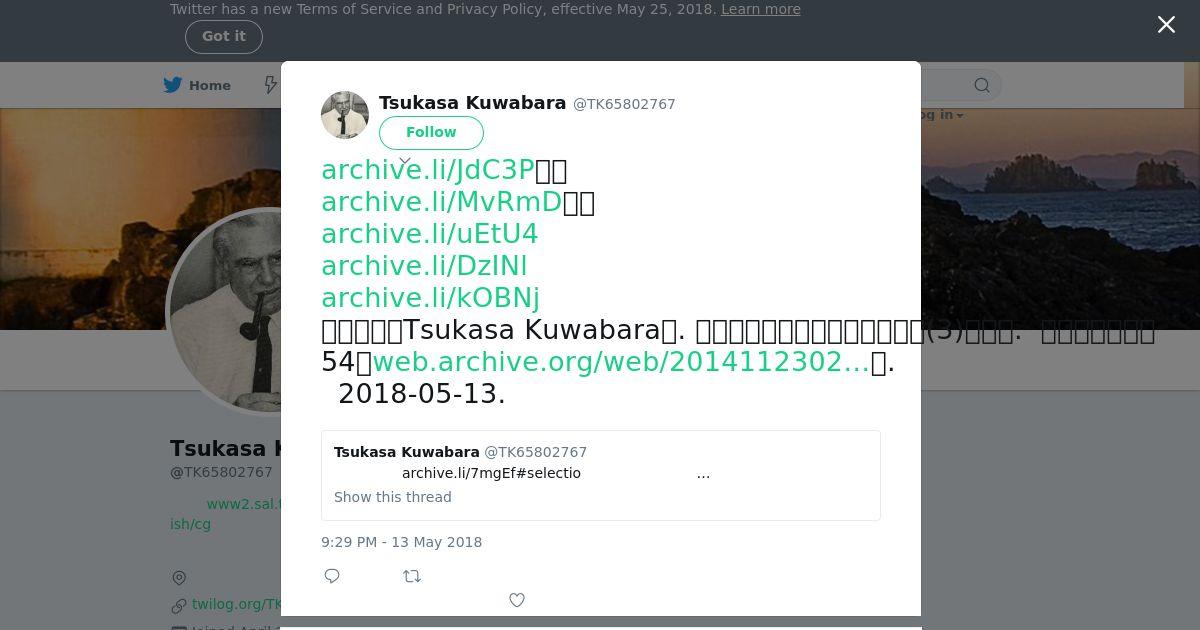Open the web.archive.org link in tweet
This screenshot has height=630, width=1200.
coord(621,362)
